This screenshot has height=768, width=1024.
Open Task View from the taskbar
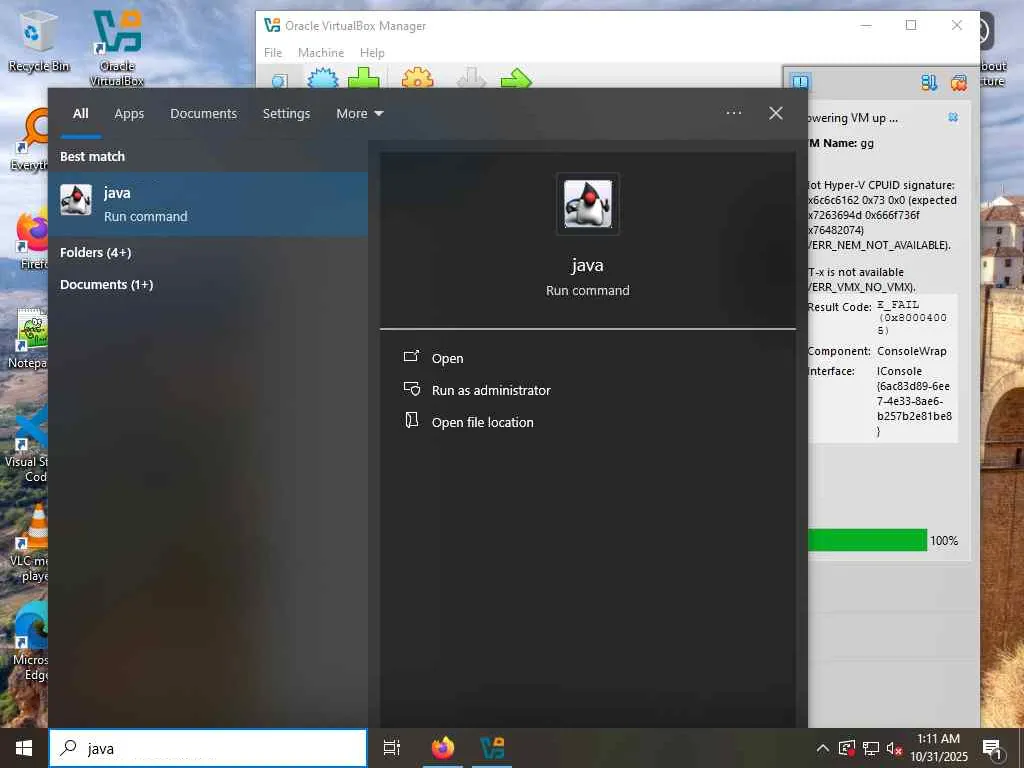pos(391,748)
